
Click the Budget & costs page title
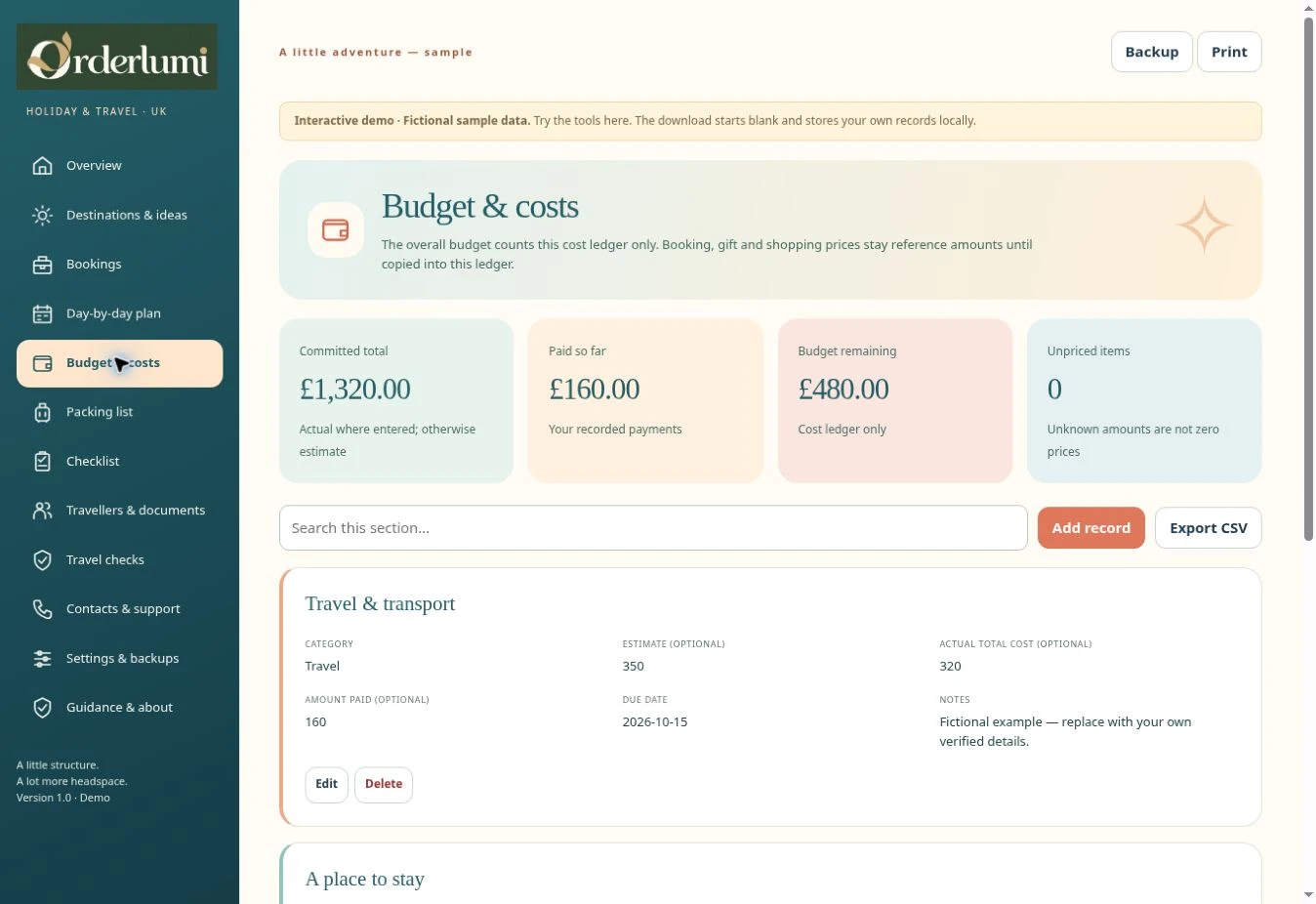point(480,207)
